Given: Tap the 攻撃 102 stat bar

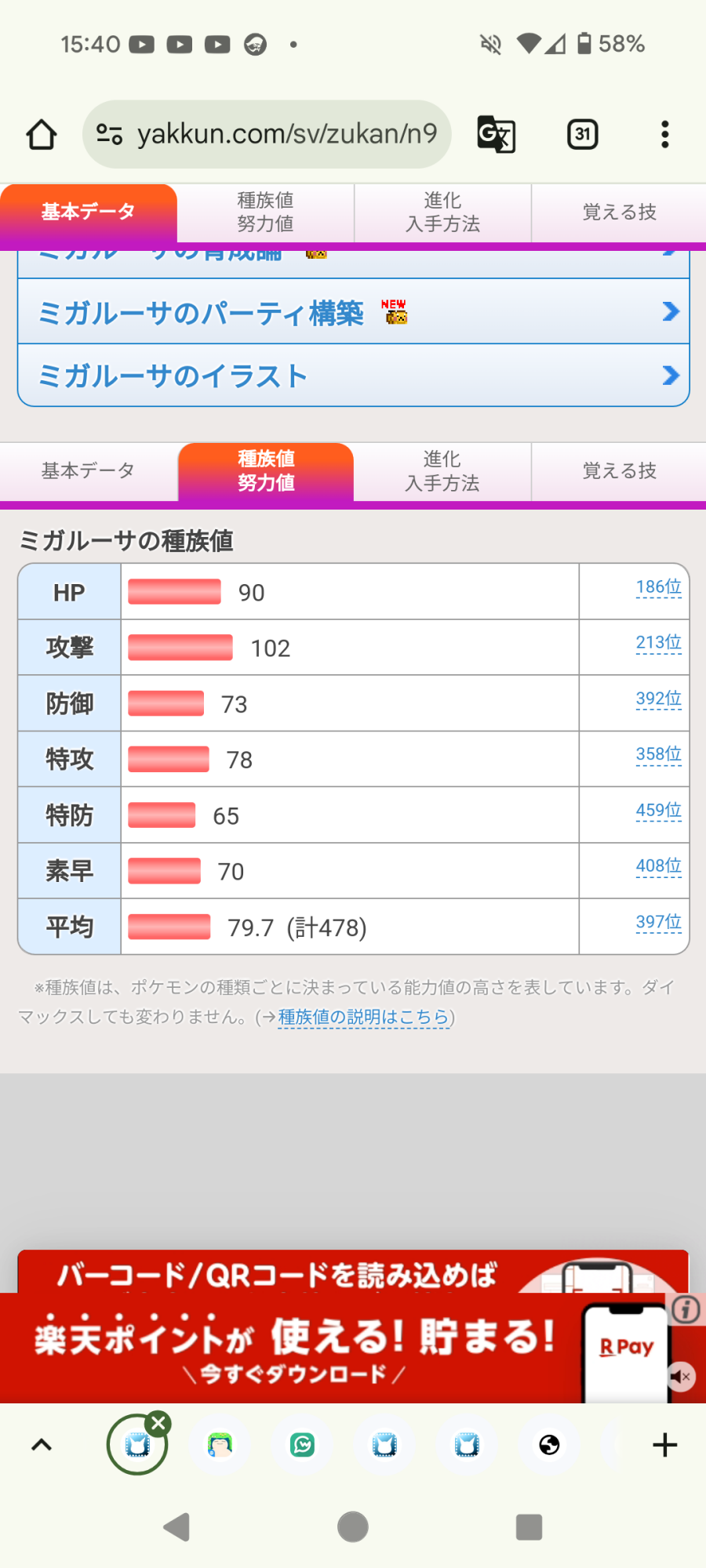Looking at the screenshot, I should pyautogui.click(x=180, y=648).
